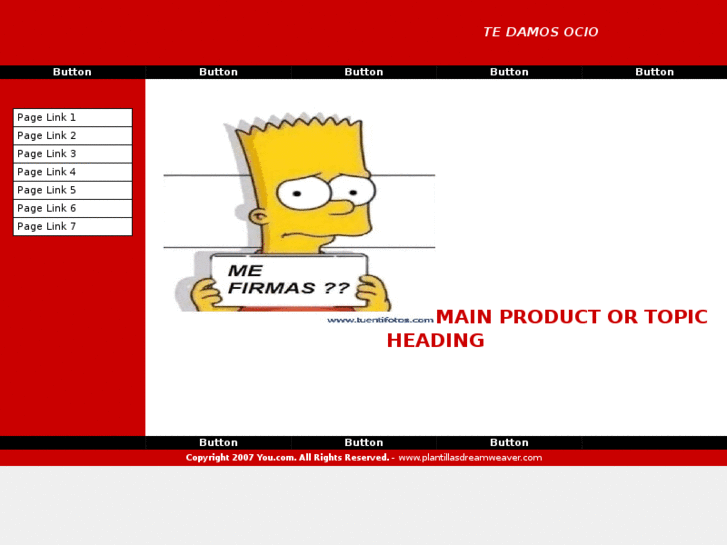Click the last Button in top navigation bar

tap(654, 72)
